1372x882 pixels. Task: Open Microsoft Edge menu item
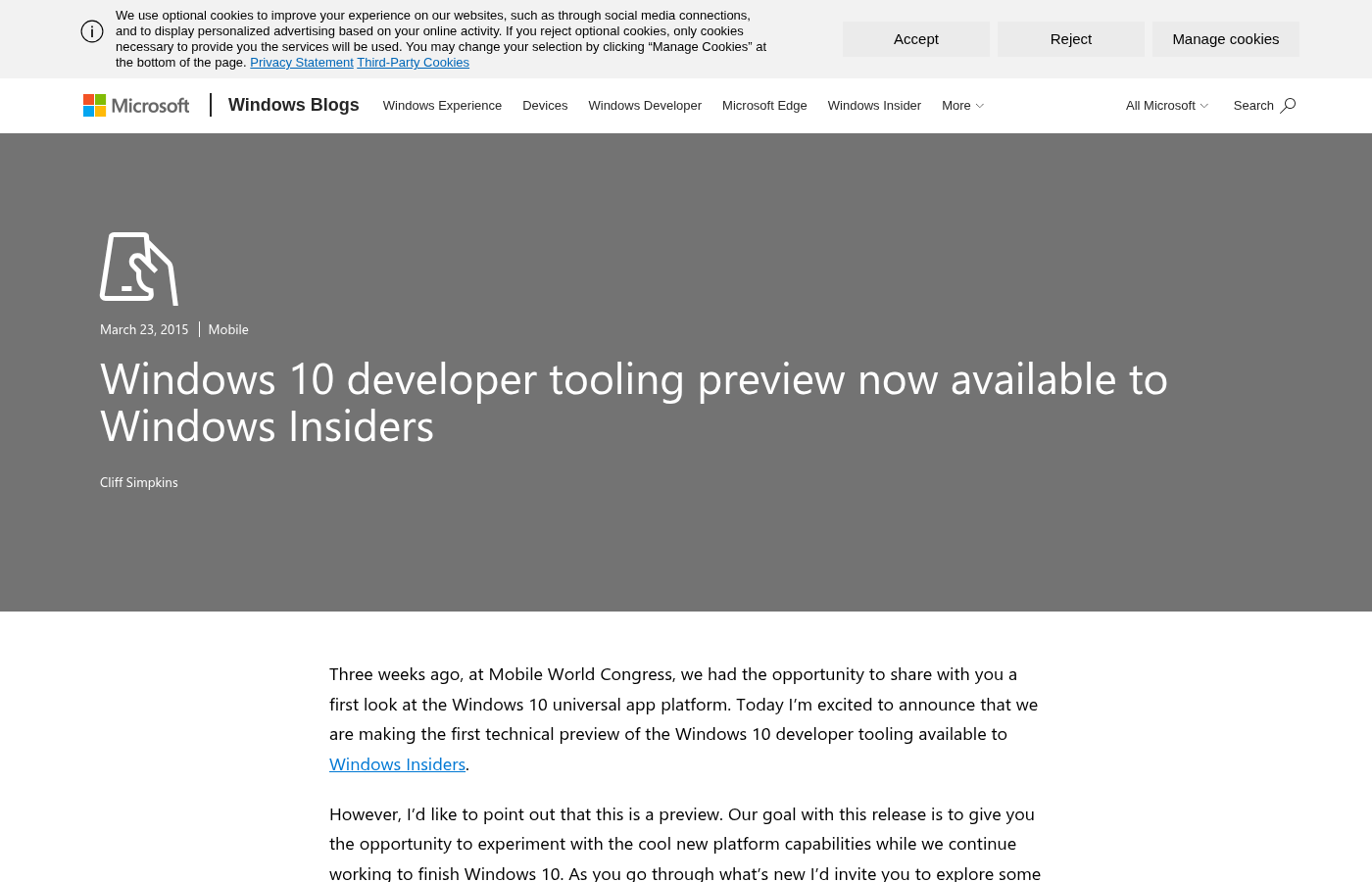pyautogui.click(x=764, y=106)
